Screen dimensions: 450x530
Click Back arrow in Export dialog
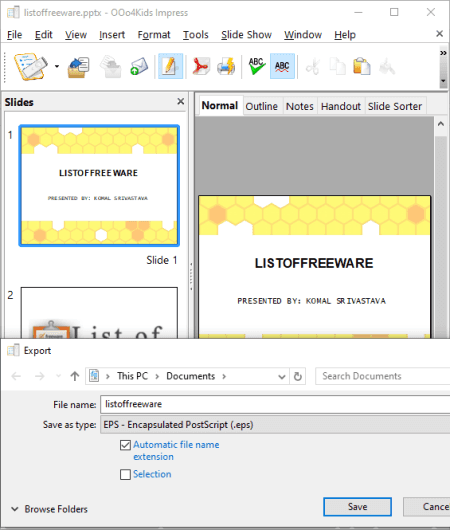click(16, 376)
